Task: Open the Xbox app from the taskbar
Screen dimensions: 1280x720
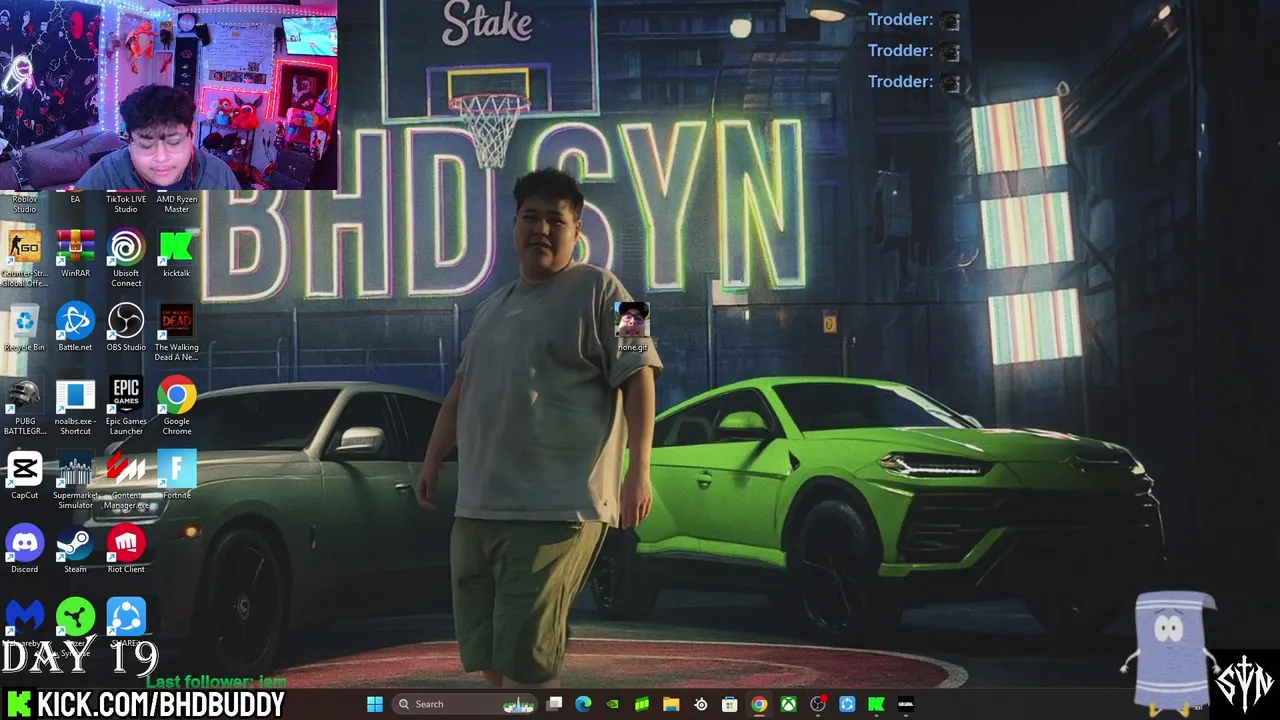Action: pos(789,704)
